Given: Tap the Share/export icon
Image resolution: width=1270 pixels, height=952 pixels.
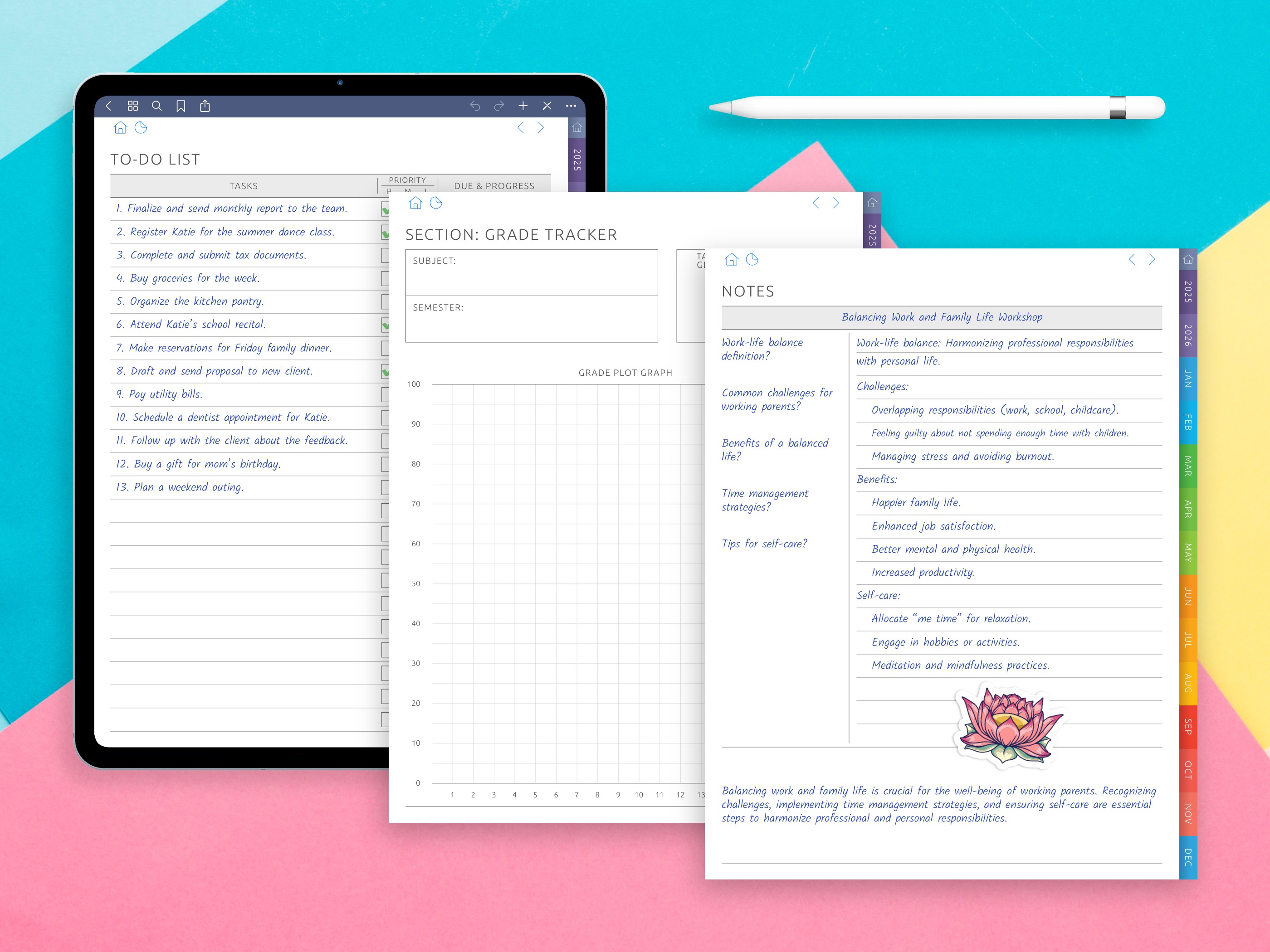Looking at the screenshot, I should [205, 106].
